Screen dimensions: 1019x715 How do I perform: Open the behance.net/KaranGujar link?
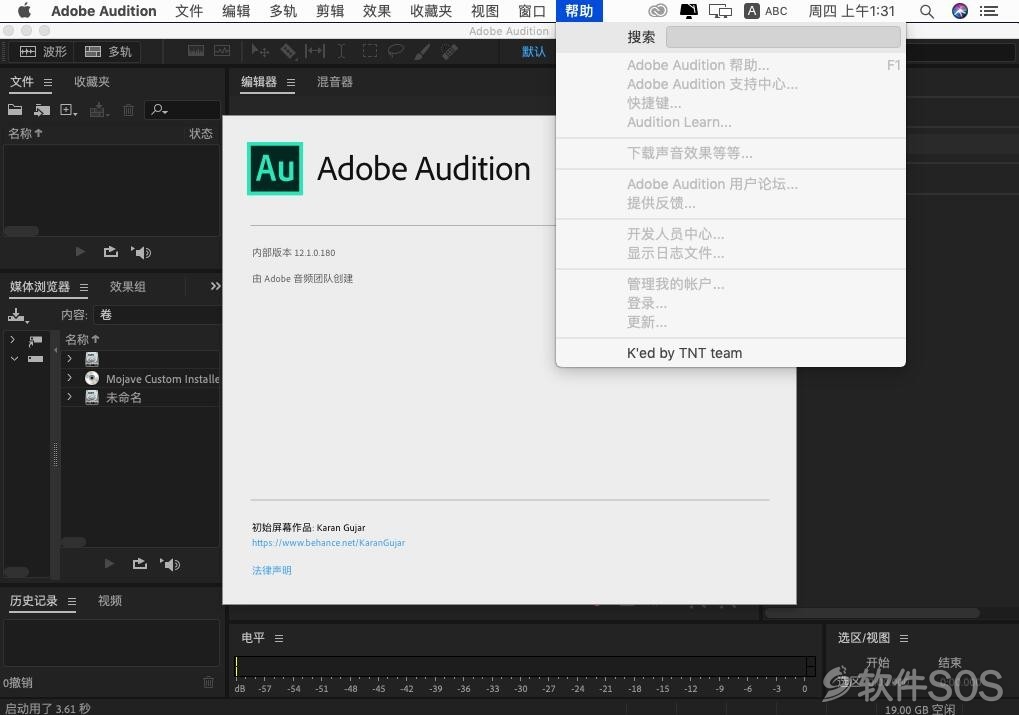328,543
